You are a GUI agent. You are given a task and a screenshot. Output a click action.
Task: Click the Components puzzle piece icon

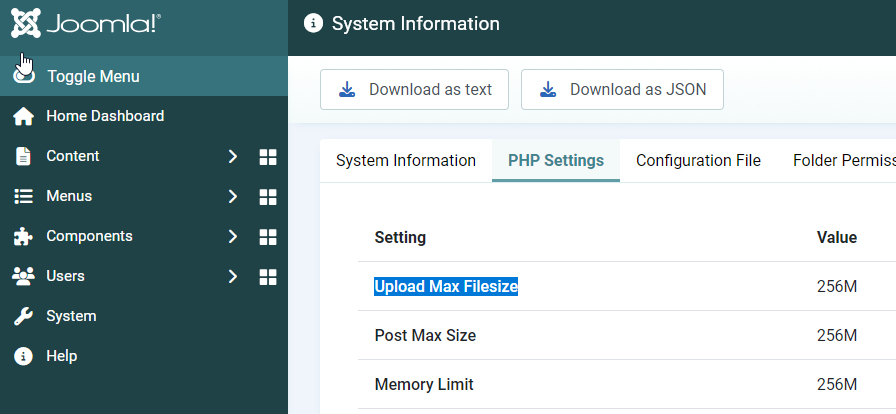click(23, 236)
